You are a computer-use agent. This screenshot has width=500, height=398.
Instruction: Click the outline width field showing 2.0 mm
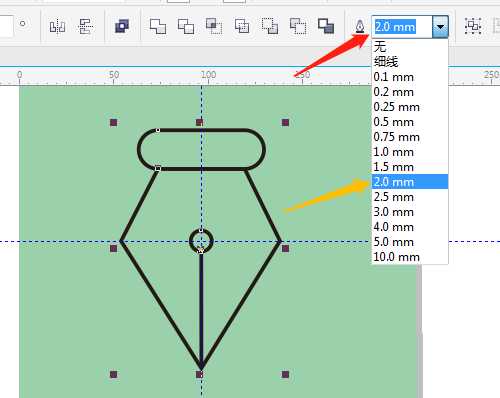coord(402,26)
